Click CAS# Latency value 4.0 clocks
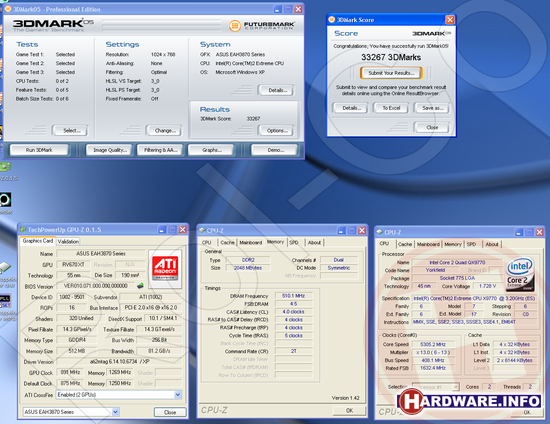 [x=293, y=311]
